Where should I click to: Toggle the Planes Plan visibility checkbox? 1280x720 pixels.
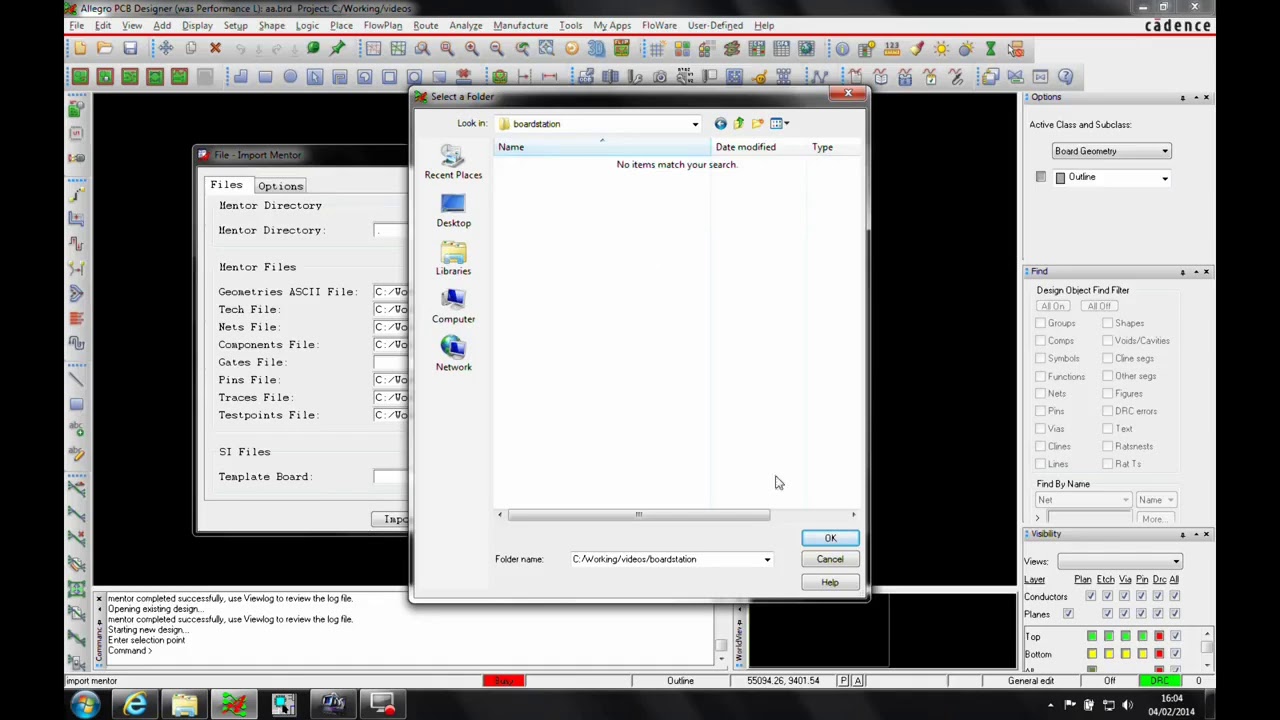coord(1068,614)
